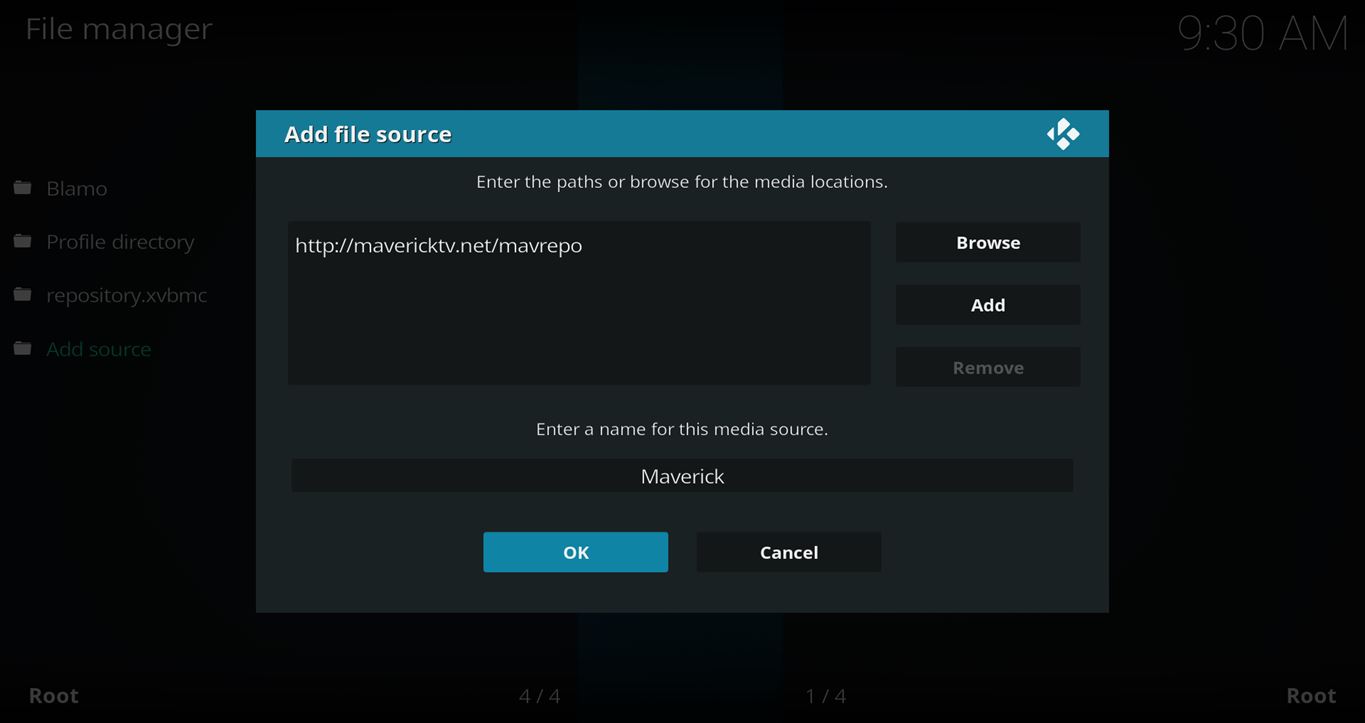Click the left panel Root label
Screen dimensions: 1365x723
click(x=53, y=696)
